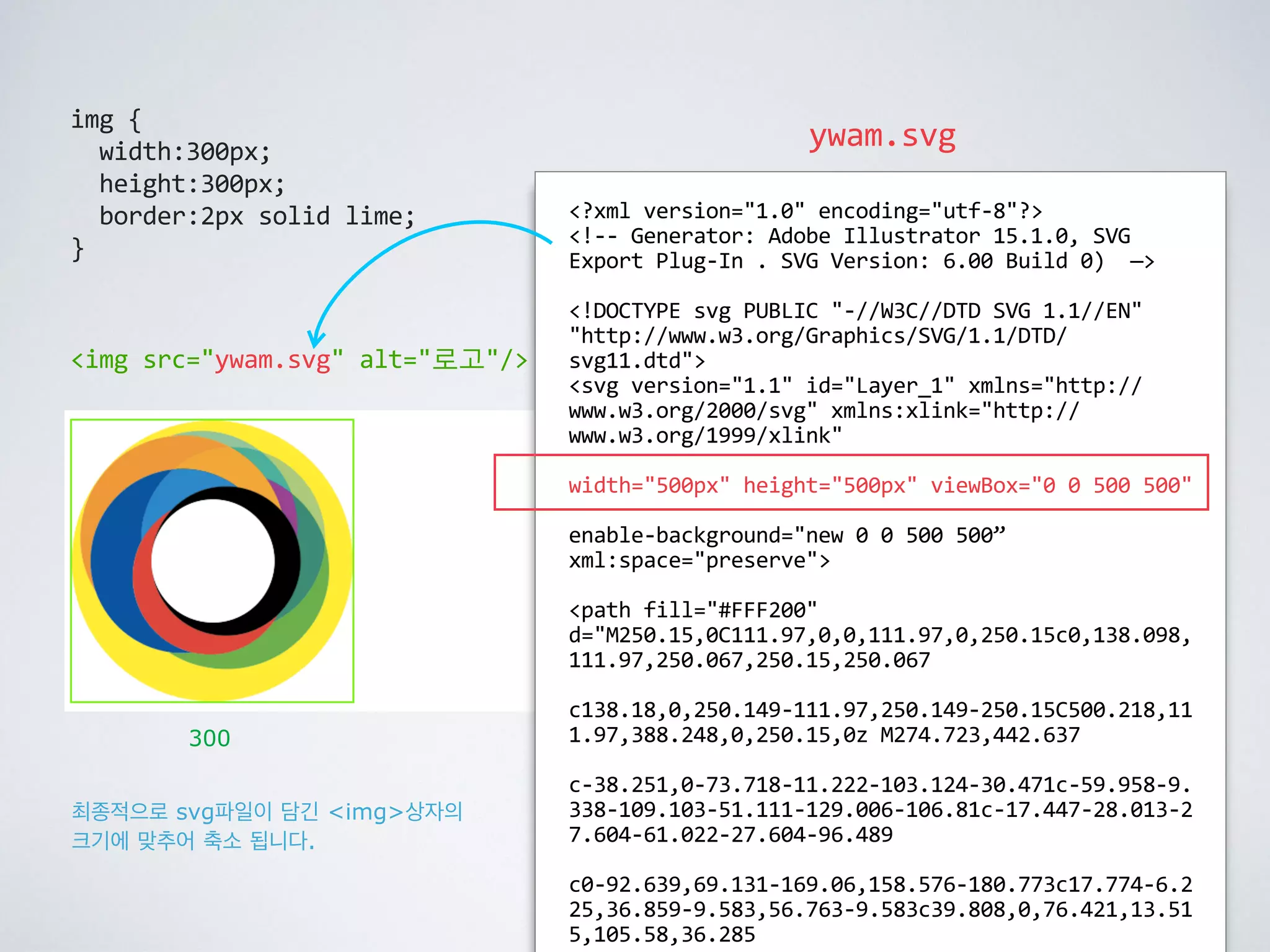Click the 'img {' CSS selector line
The image size is (1270, 952).
pos(106,119)
